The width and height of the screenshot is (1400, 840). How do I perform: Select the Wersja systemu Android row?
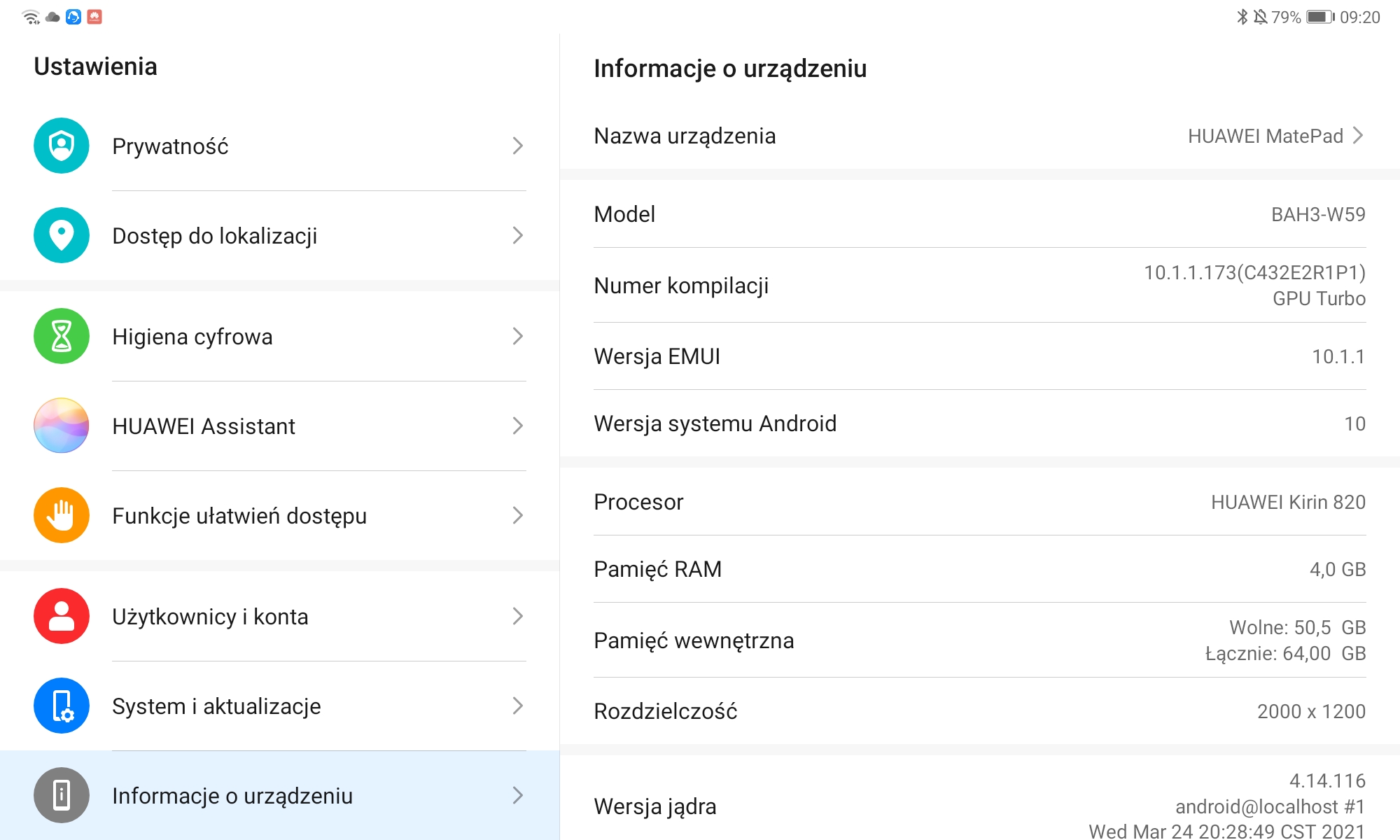pyautogui.click(x=980, y=423)
